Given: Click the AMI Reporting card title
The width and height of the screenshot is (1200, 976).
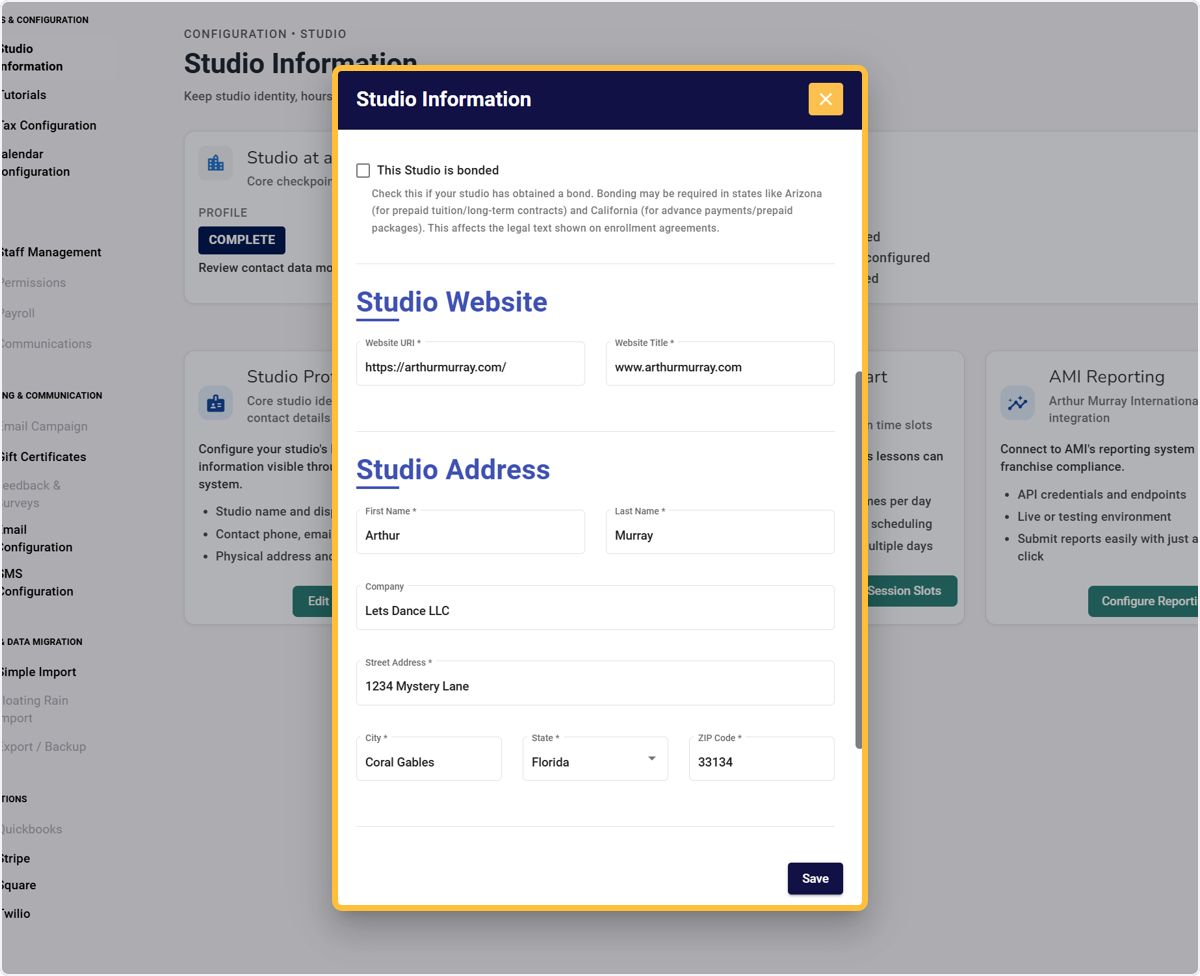Looking at the screenshot, I should tap(1107, 377).
